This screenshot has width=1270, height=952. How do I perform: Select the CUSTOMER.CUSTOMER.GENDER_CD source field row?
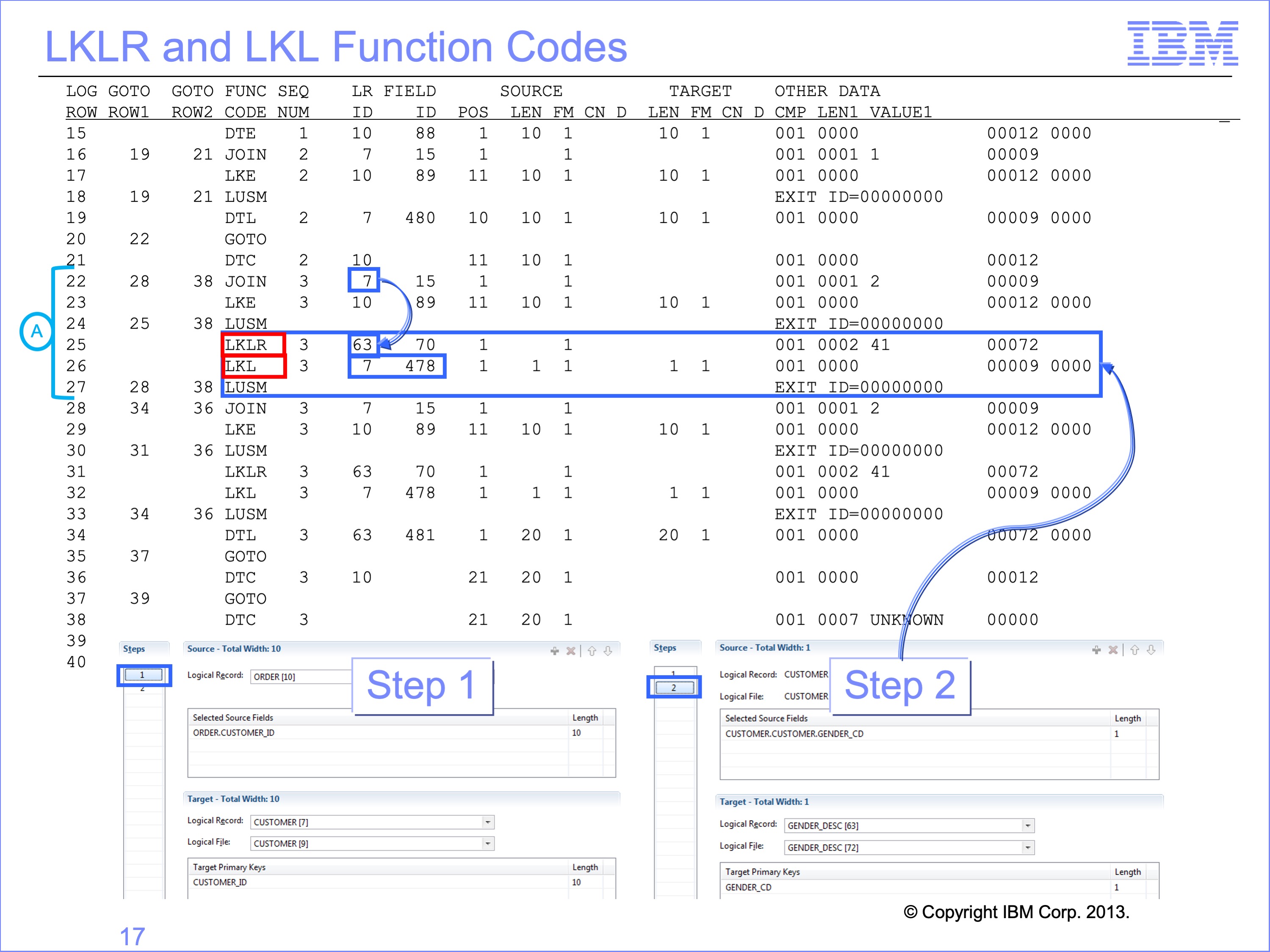pos(939,734)
